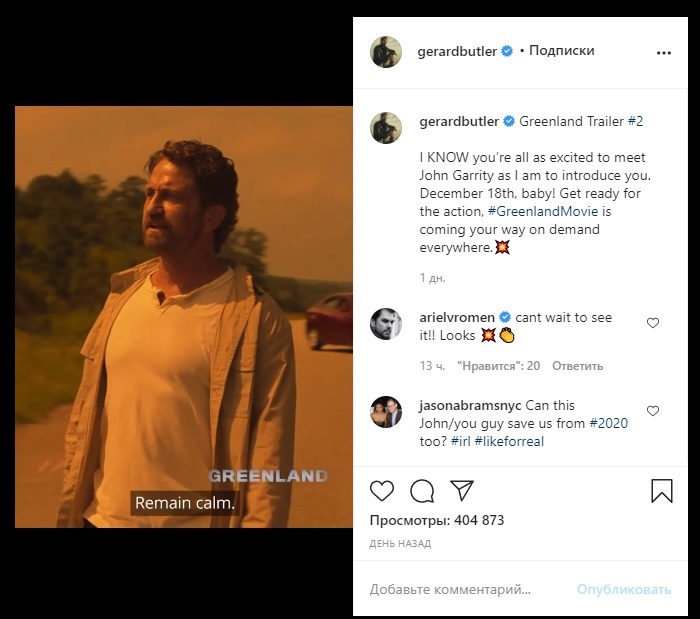The width and height of the screenshot is (700, 619).
Task: Open gerardbutler avatar in post header
Action: coord(386,52)
